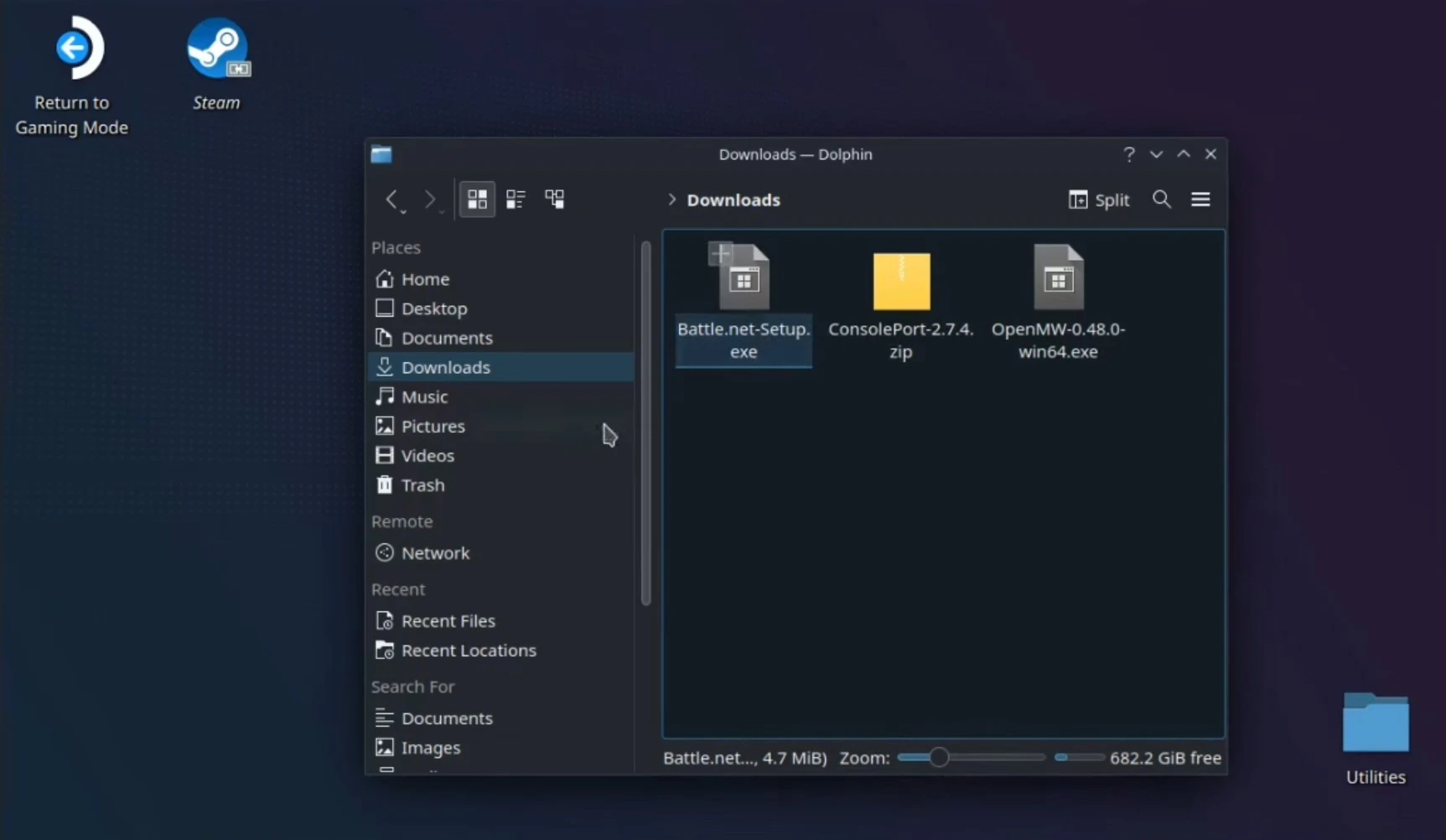Viewport: 1446px width, 840px height.
Task: Open first Documents entry under Places
Action: (500, 338)
